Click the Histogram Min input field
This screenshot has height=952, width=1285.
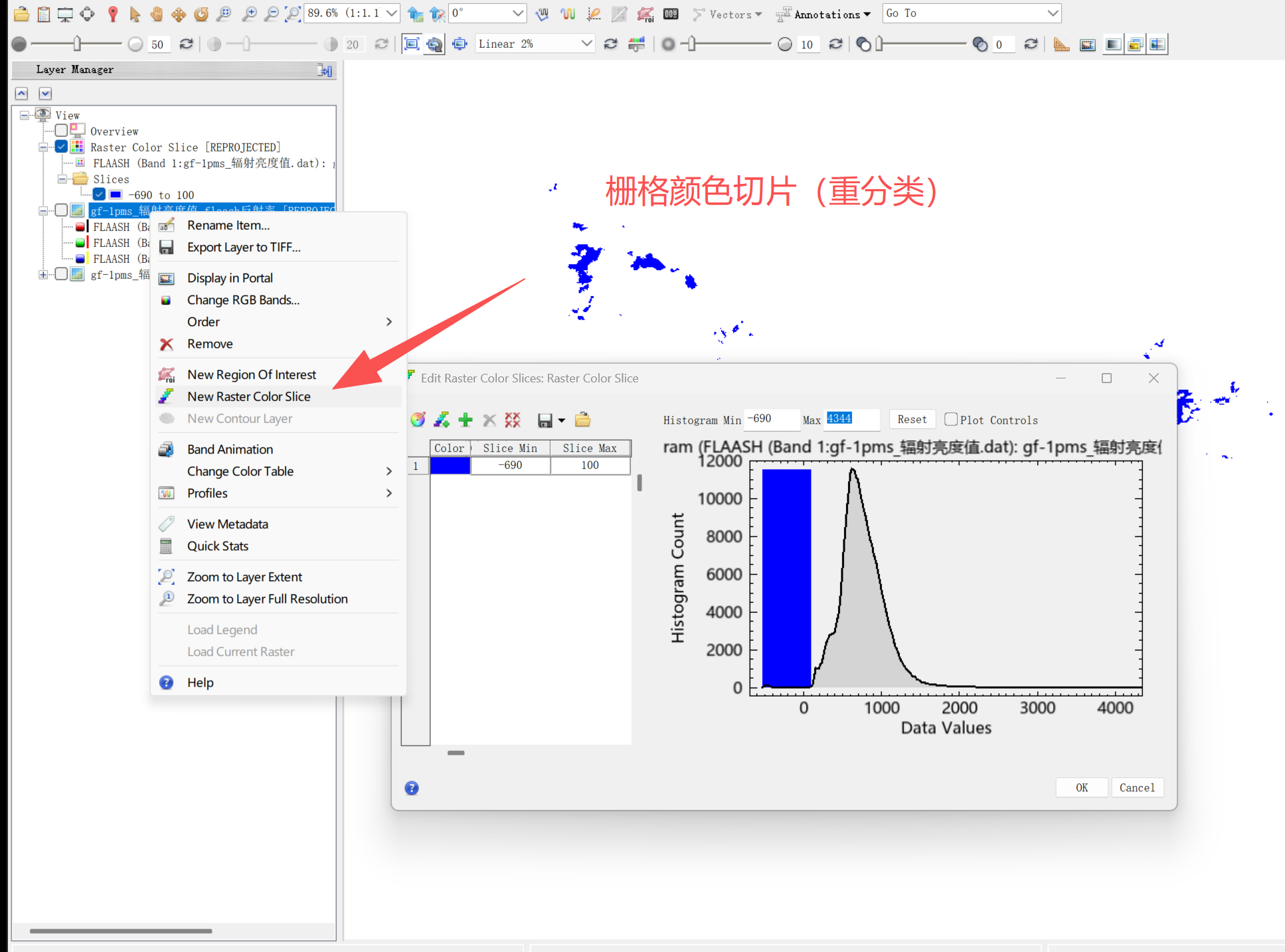[771, 419]
